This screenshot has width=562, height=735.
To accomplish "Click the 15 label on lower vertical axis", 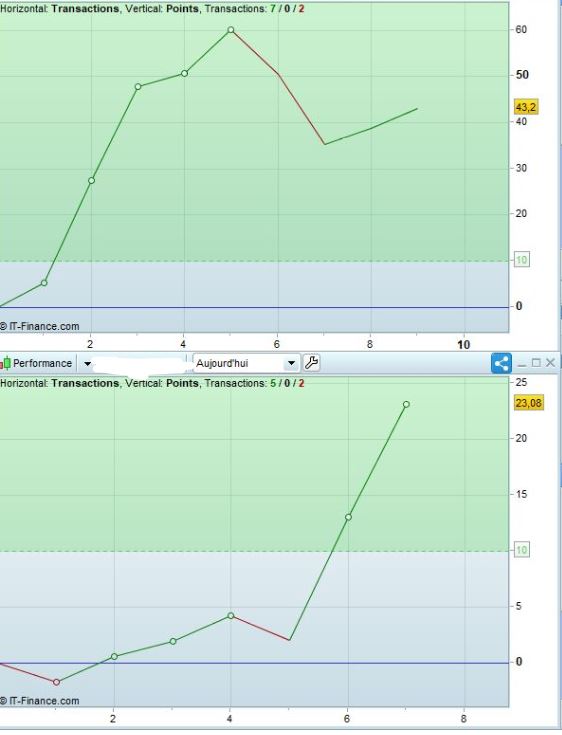I will (521, 494).
